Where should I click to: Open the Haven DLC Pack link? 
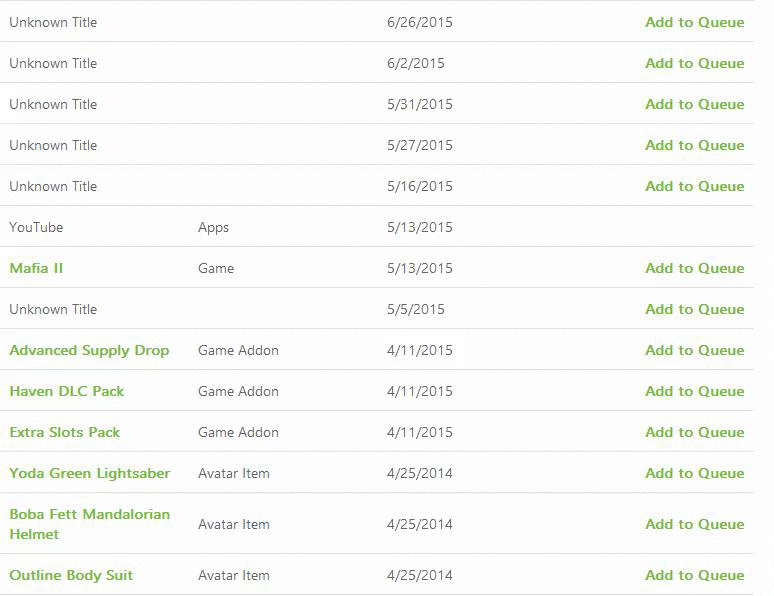66,391
